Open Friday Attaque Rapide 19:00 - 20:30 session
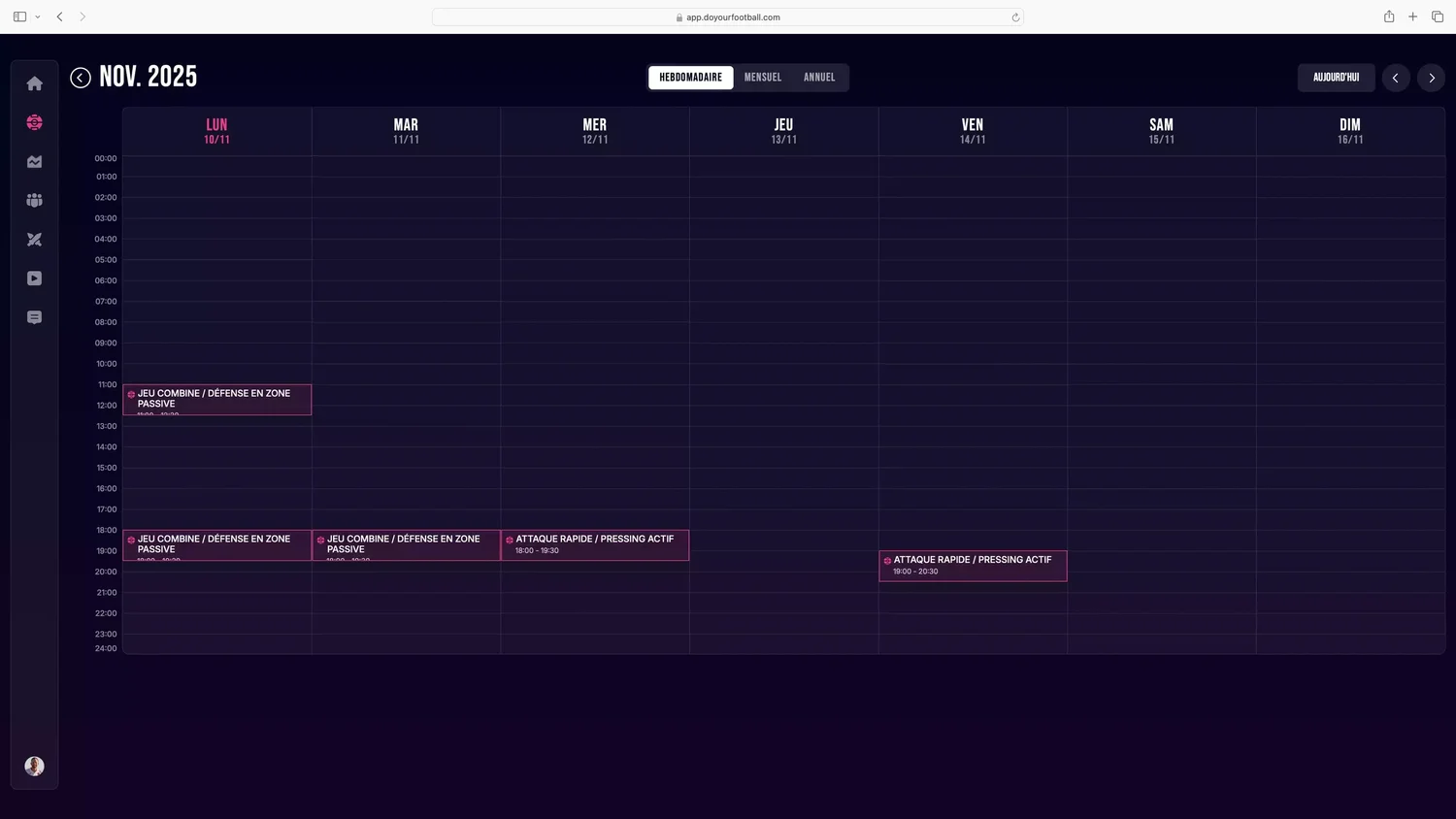This screenshot has width=1456, height=819. 973,566
